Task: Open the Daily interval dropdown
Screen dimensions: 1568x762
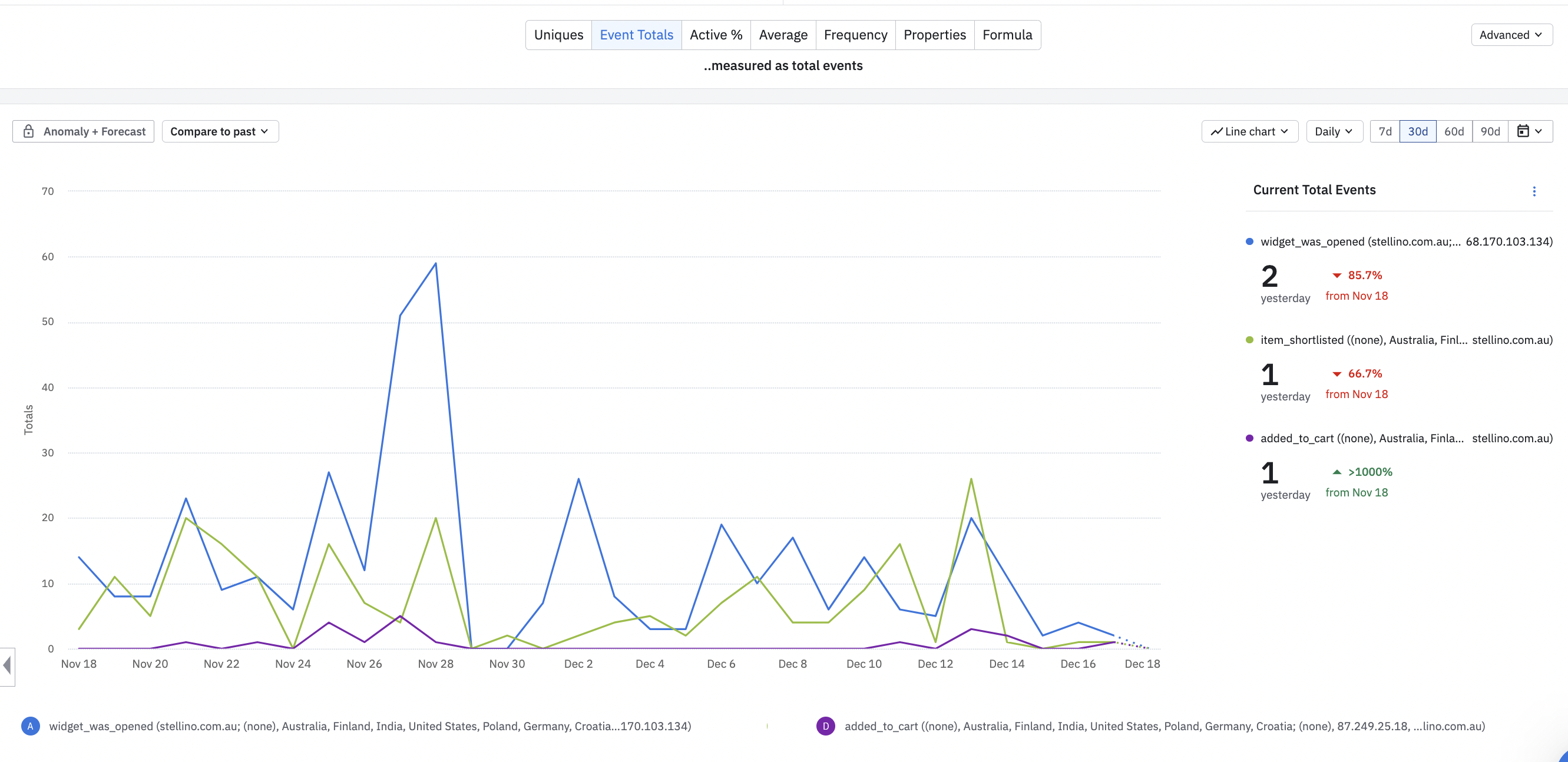Action: 1334,131
